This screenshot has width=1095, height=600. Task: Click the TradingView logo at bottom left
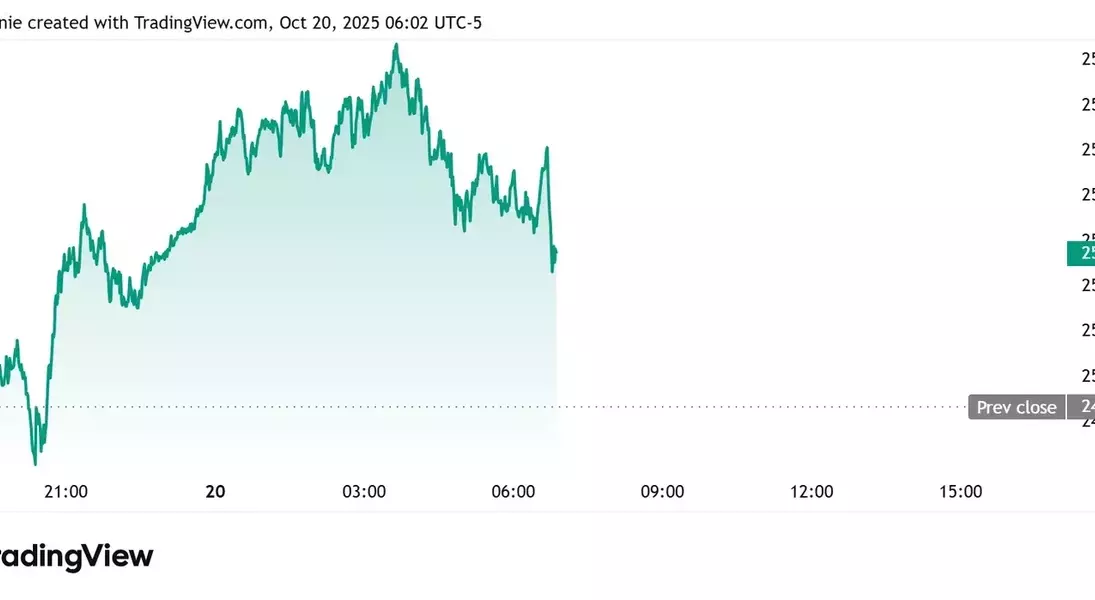tap(75, 556)
